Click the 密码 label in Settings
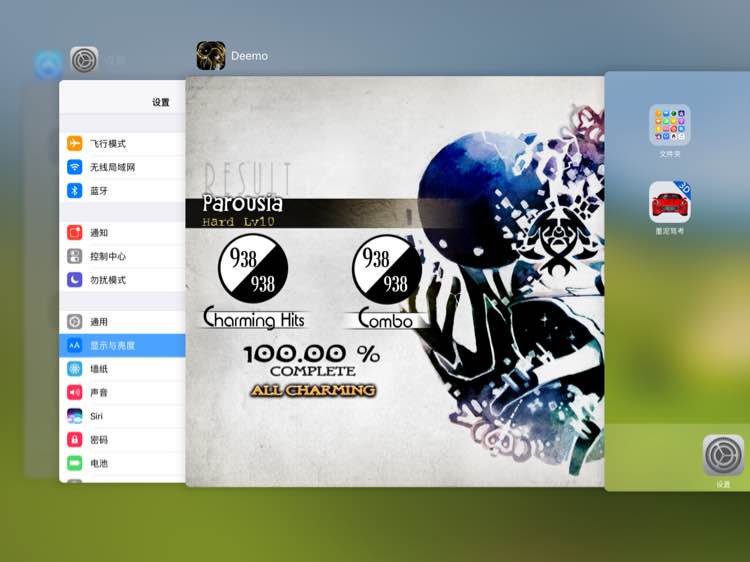The height and width of the screenshot is (562, 750). point(99,440)
